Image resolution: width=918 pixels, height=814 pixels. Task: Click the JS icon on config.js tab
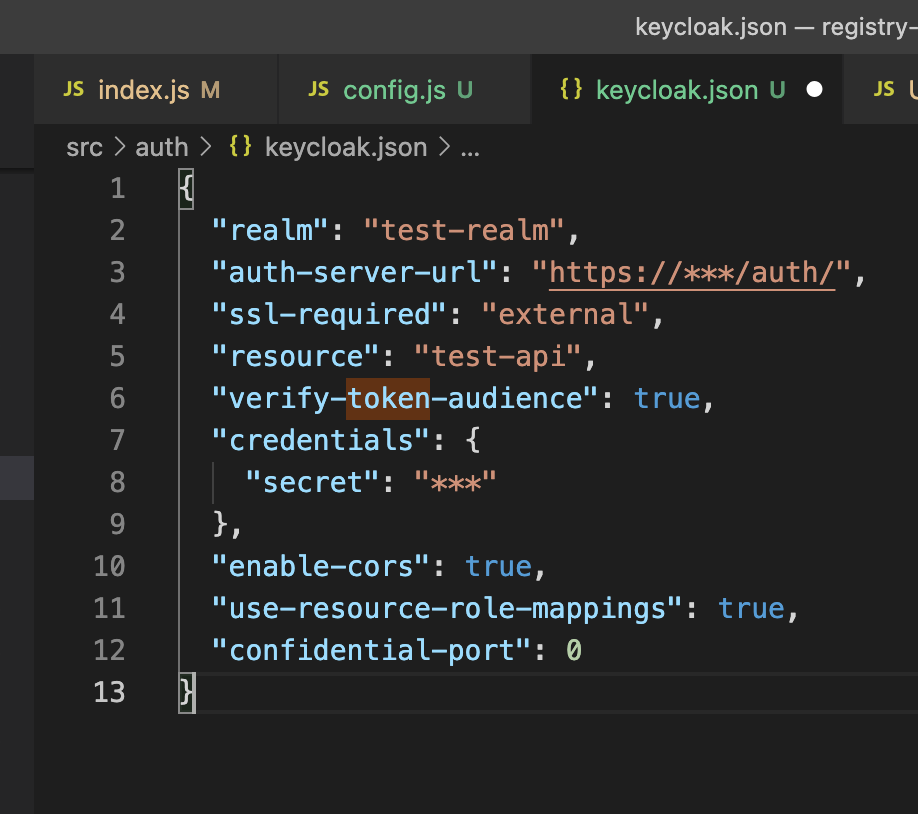pos(318,90)
